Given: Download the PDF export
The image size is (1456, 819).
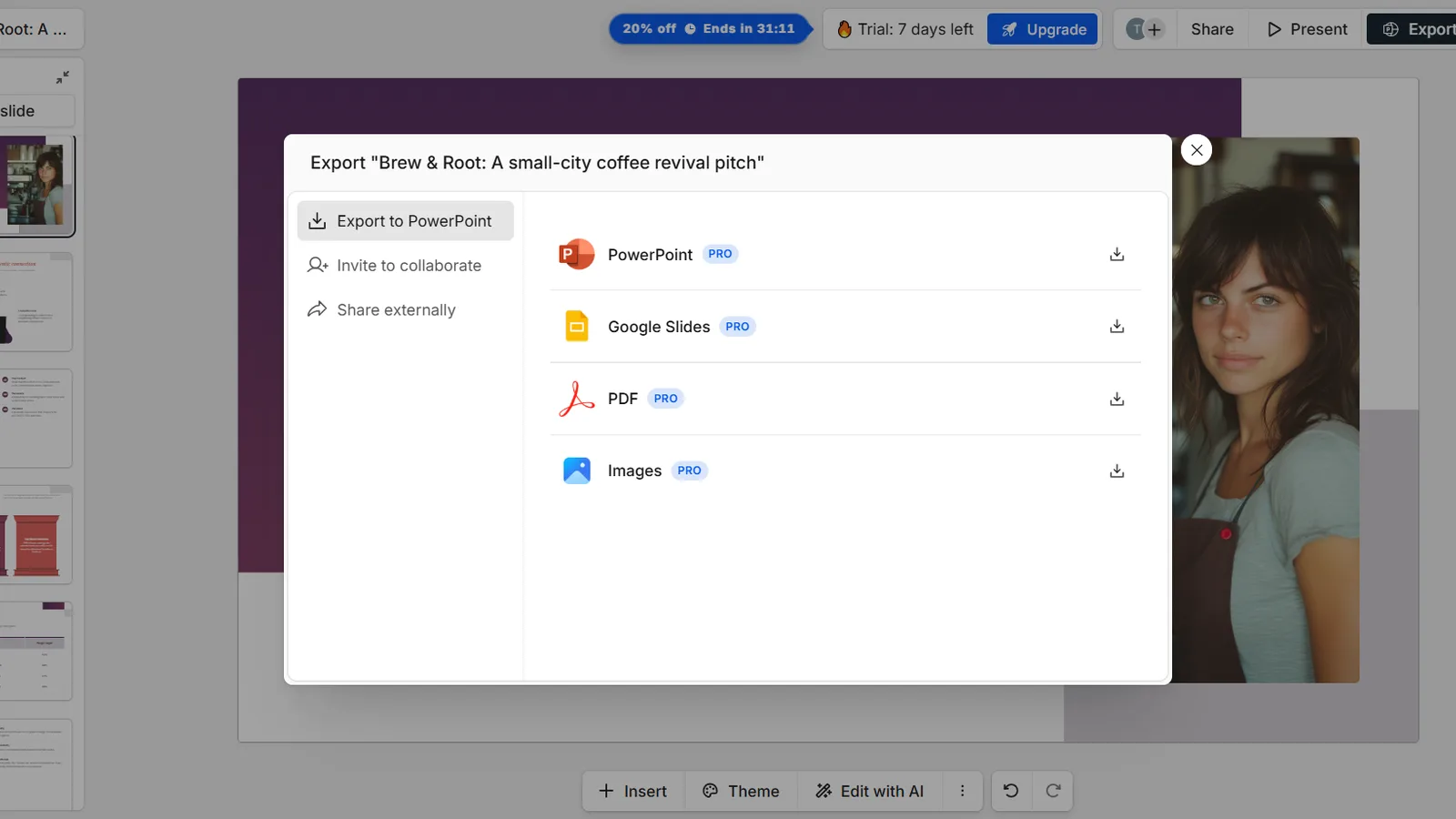Looking at the screenshot, I should click(1117, 399).
